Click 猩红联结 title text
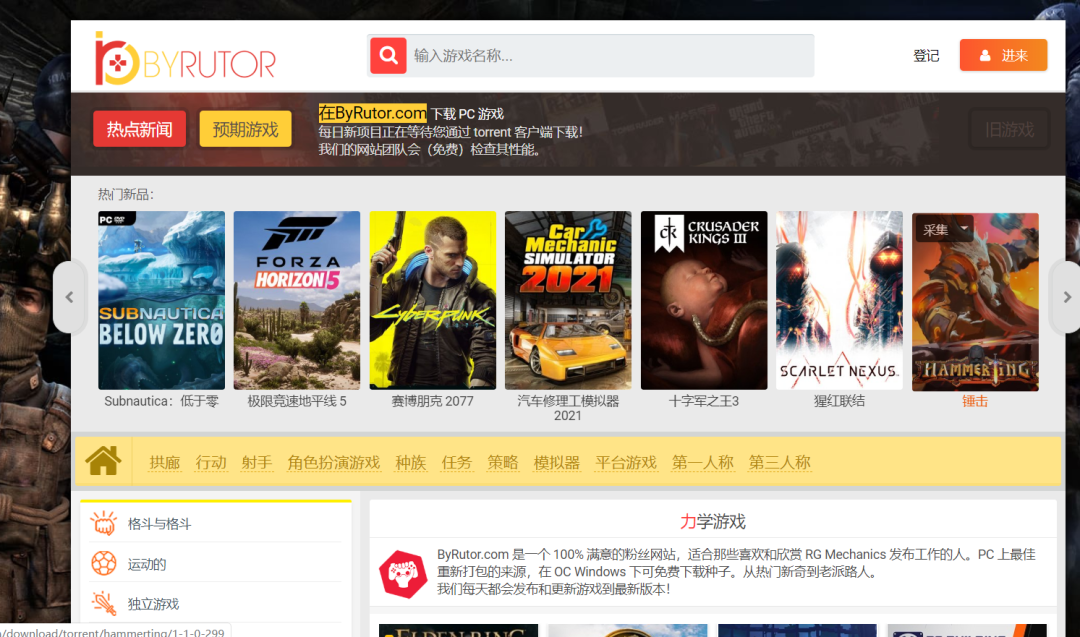This screenshot has height=637, width=1080. coord(839,401)
